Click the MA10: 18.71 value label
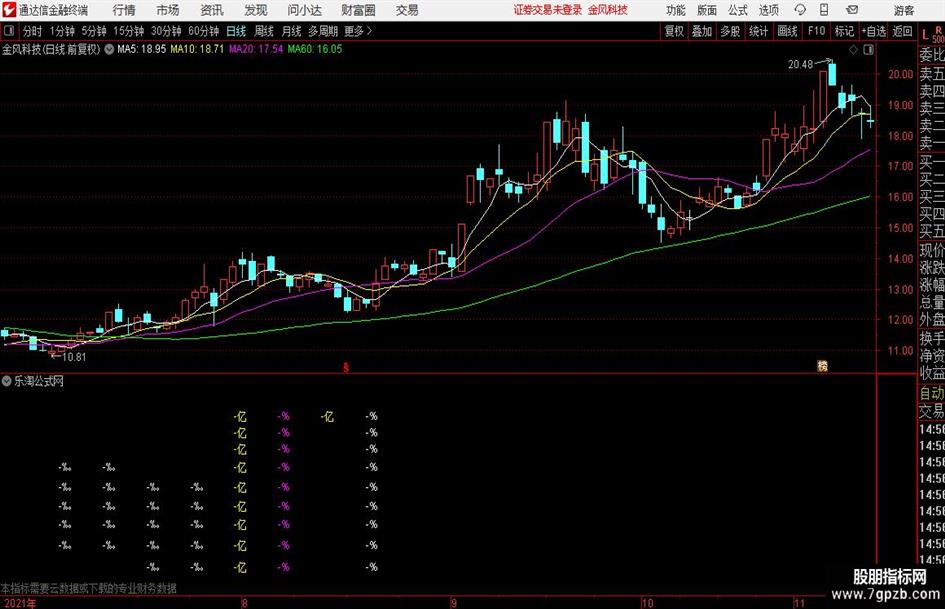 click(197, 49)
